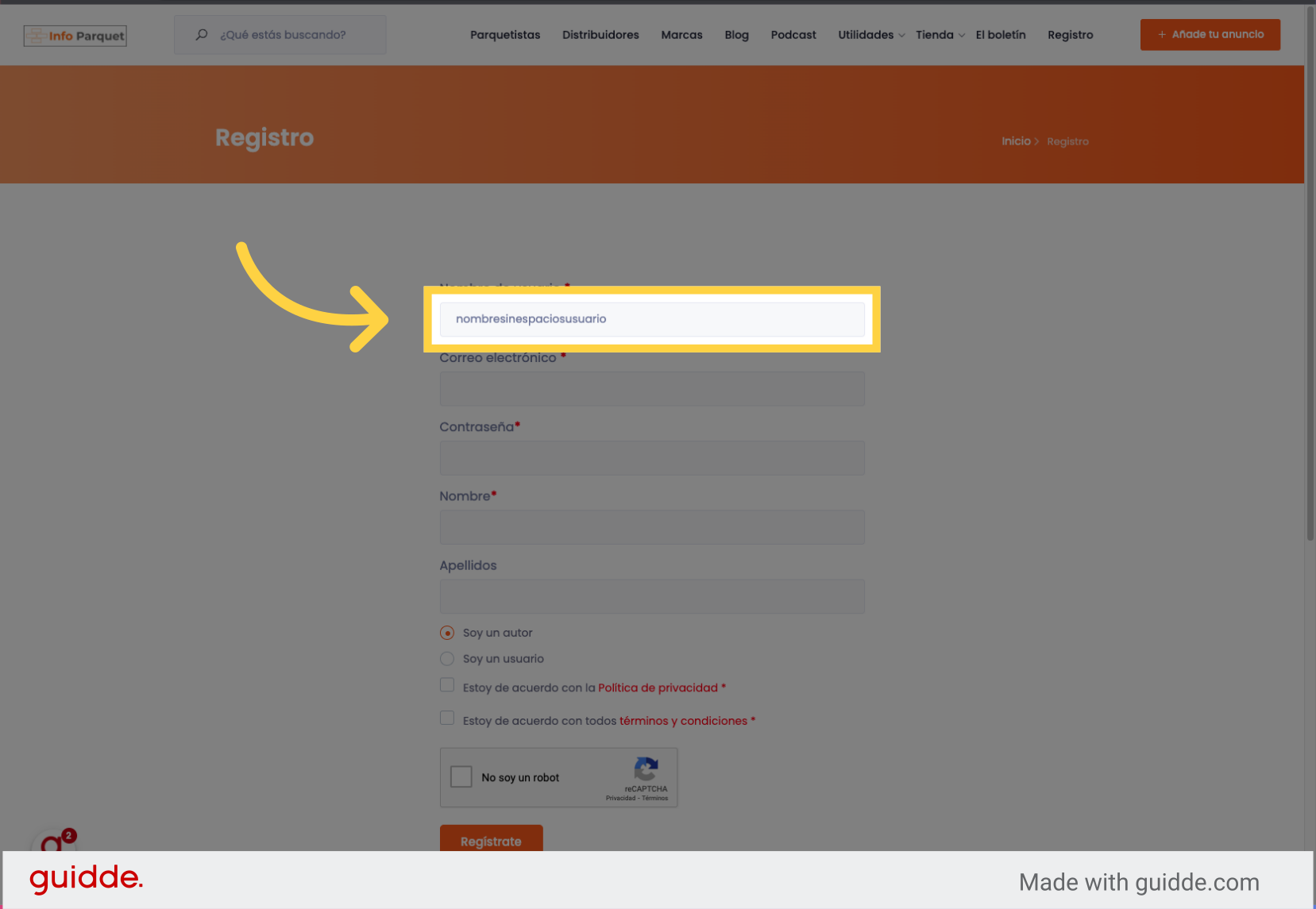Expand the Tienda dropdown menu

tap(940, 35)
